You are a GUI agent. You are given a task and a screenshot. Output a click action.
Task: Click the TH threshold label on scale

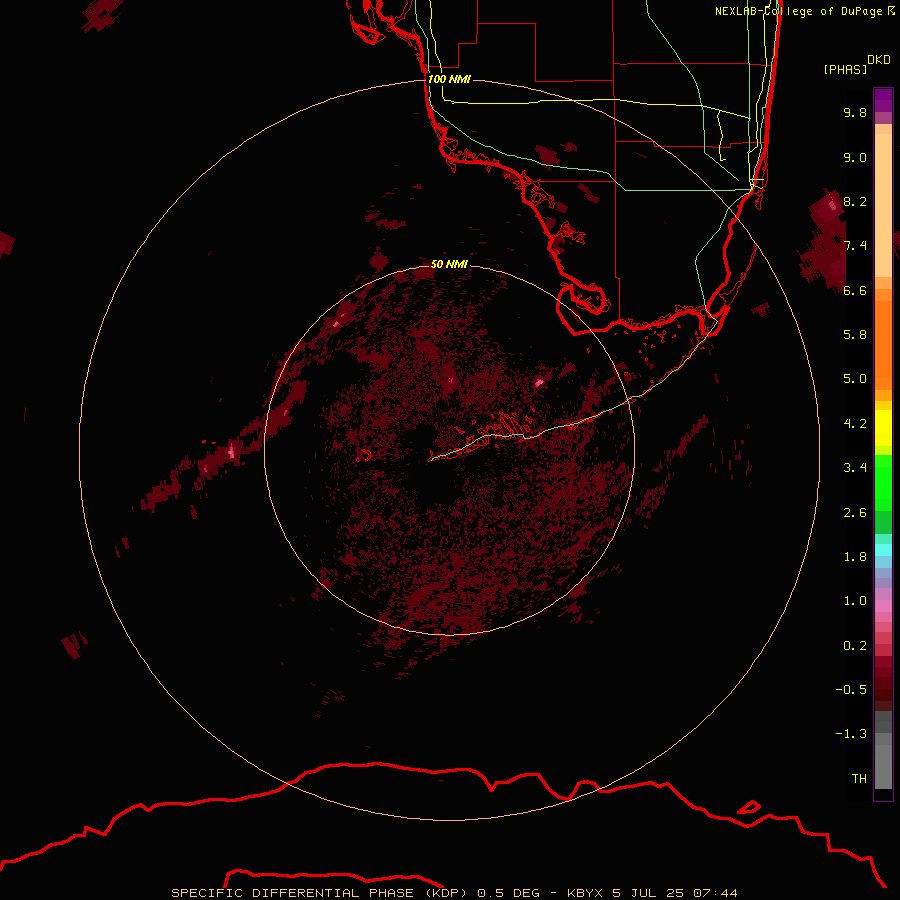(859, 778)
